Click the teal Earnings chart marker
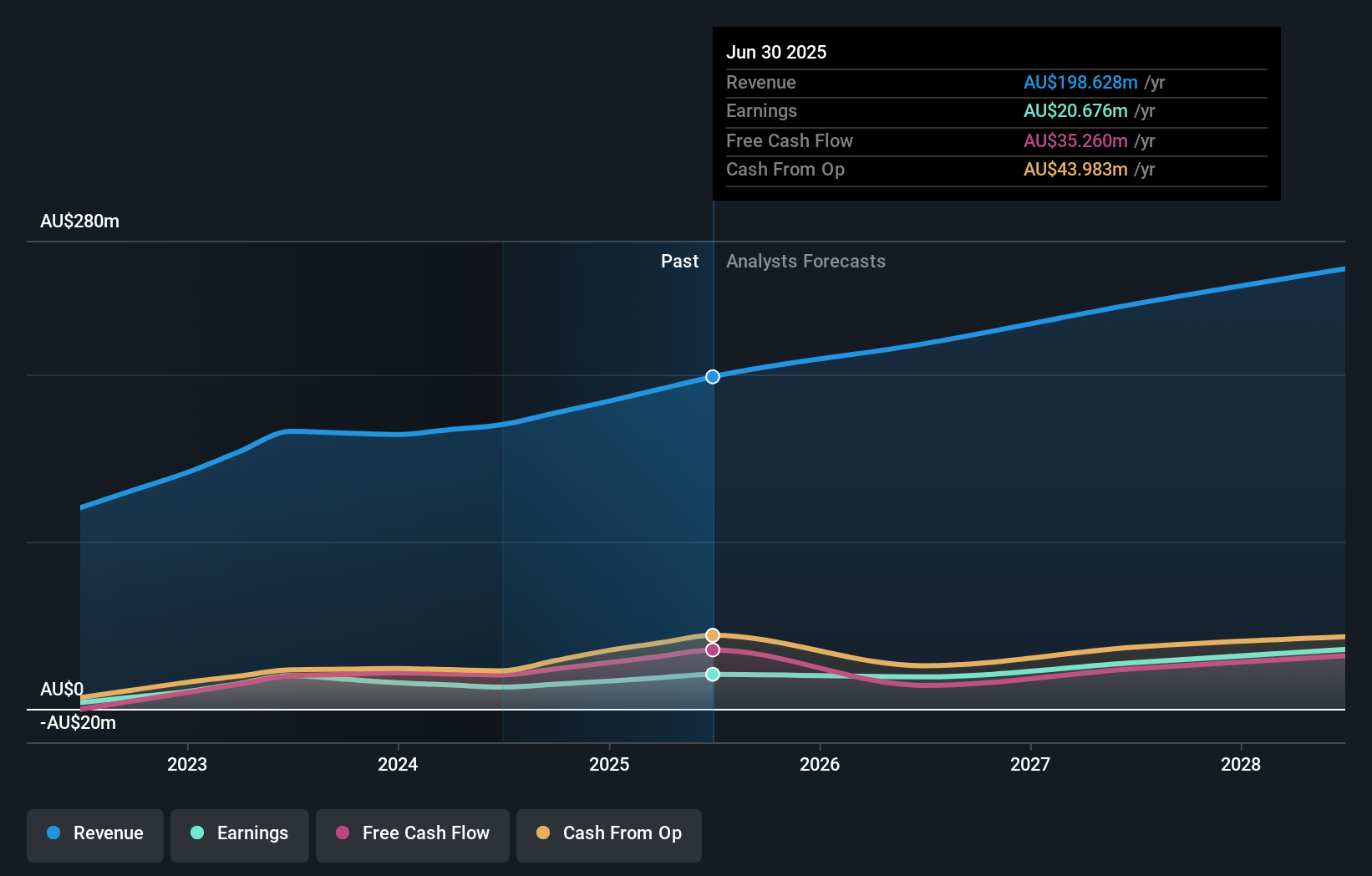The image size is (1372, 876). (x=712, y=675)
